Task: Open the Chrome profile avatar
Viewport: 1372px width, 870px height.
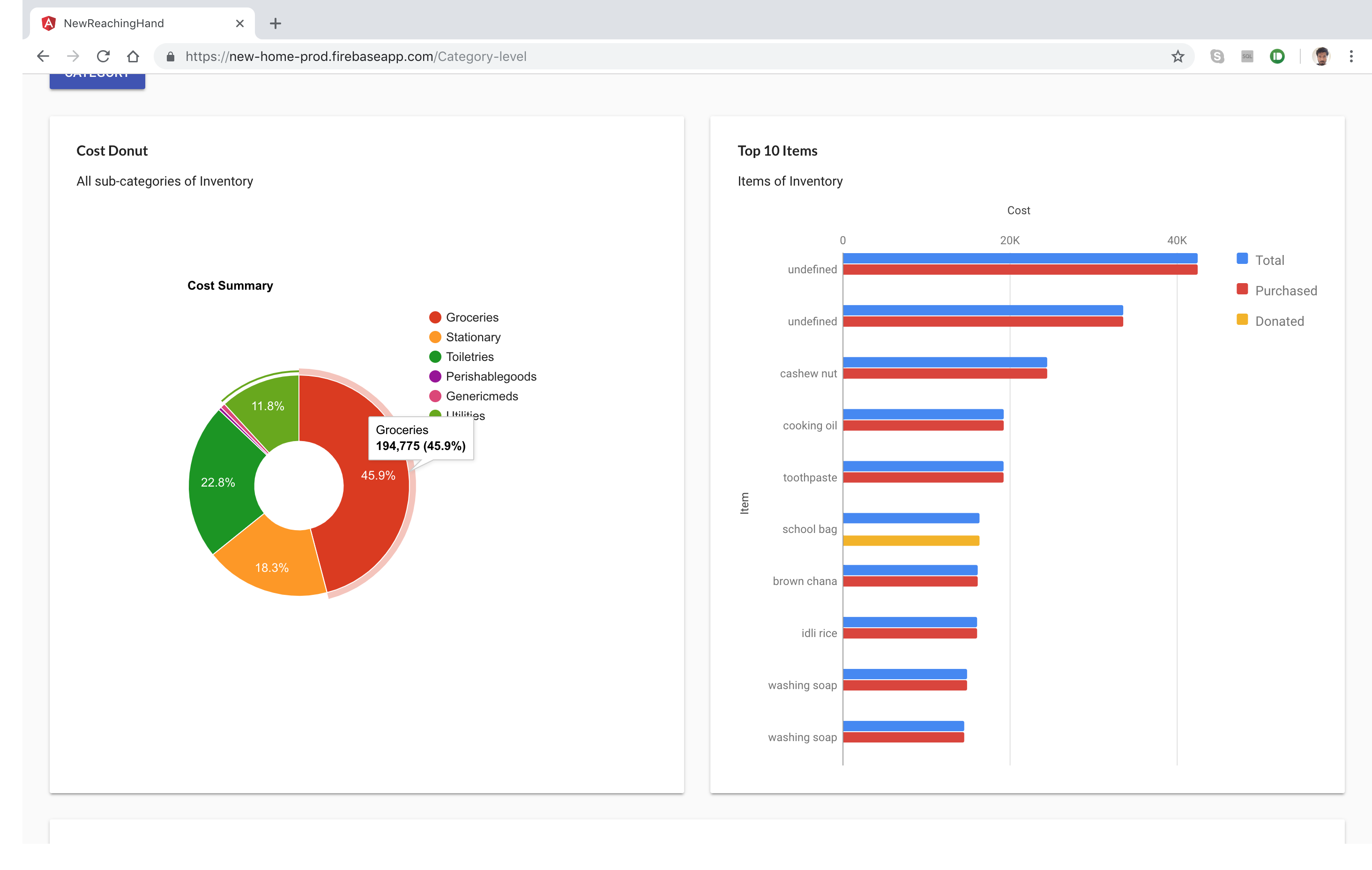Action: pyautogui.click(x=1321, y=56)
